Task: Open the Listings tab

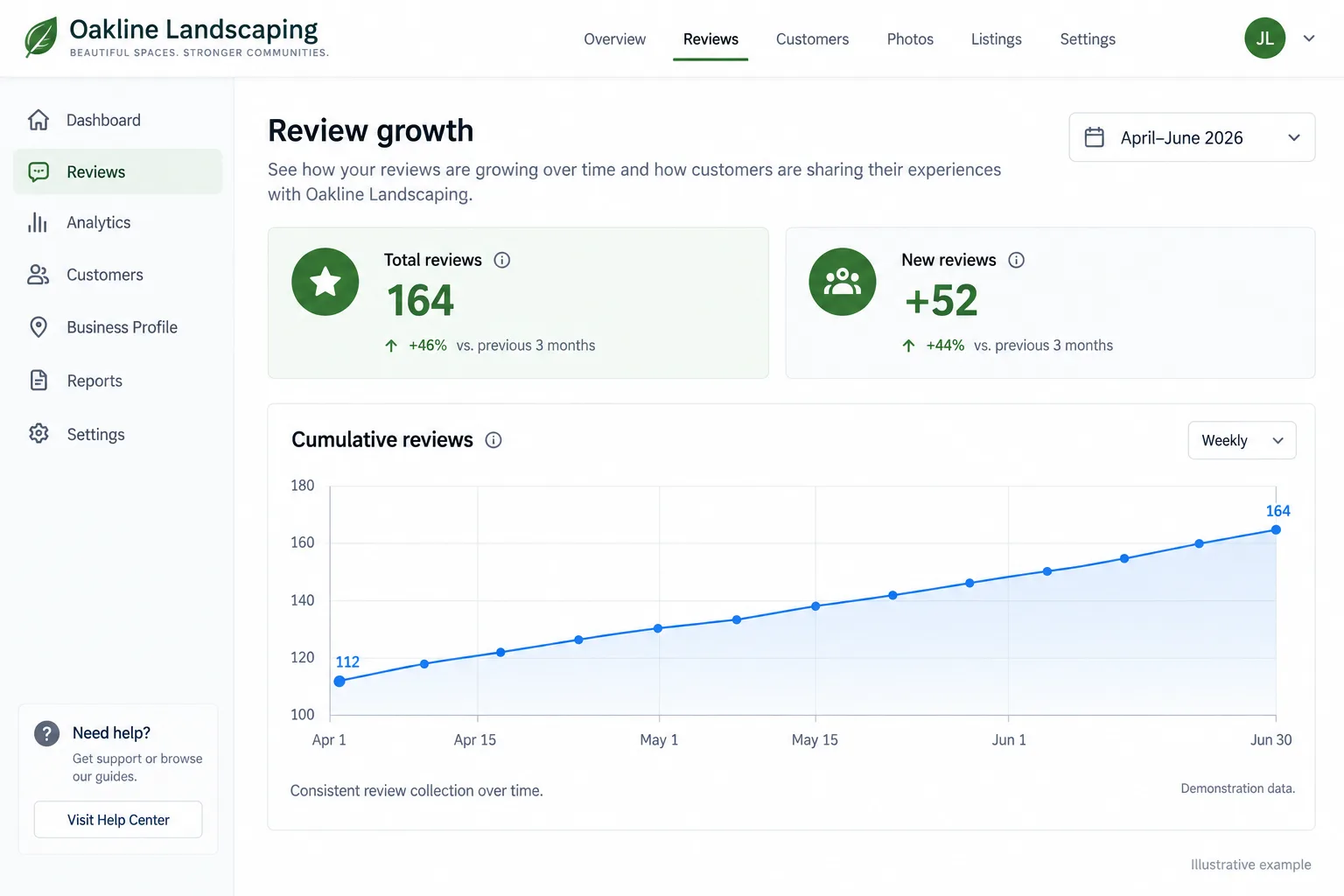Action: click(997, 39)
